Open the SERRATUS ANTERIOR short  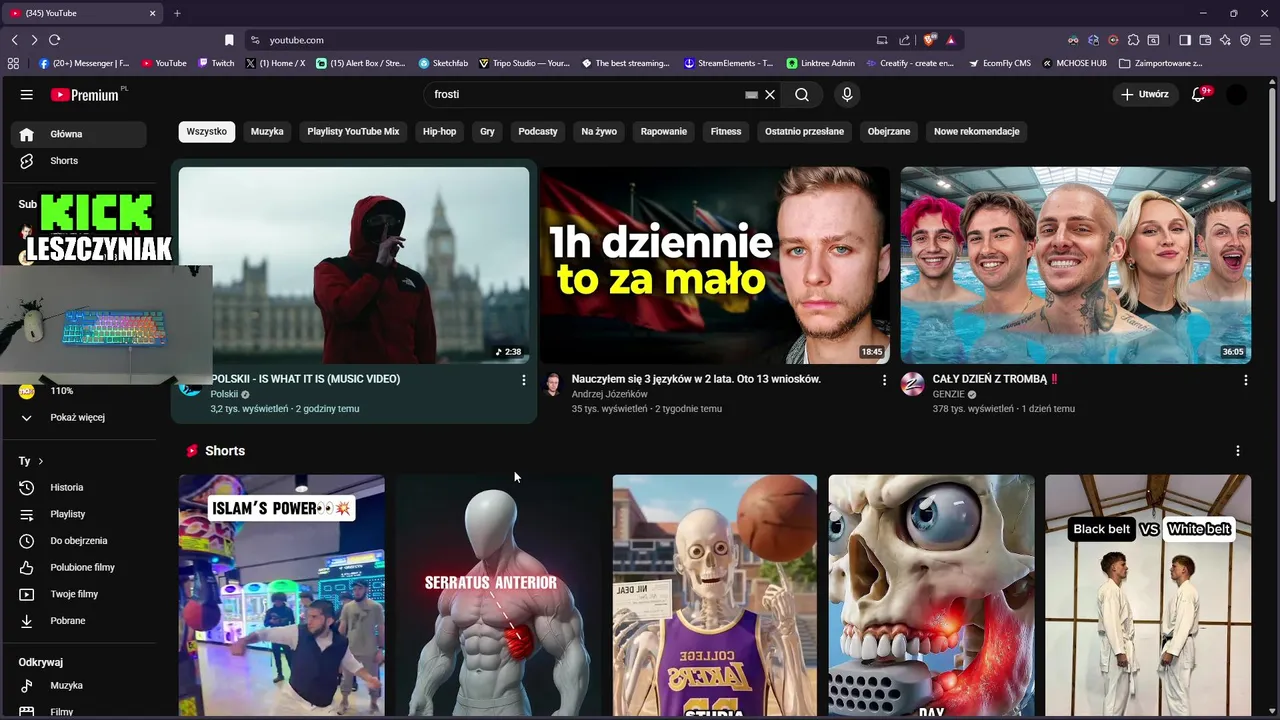click(498, 596)
